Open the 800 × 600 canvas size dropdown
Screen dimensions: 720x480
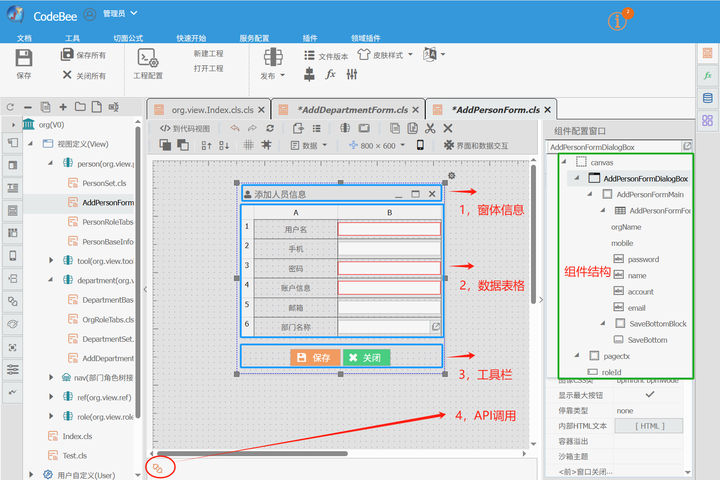click(x=377, y=146)
